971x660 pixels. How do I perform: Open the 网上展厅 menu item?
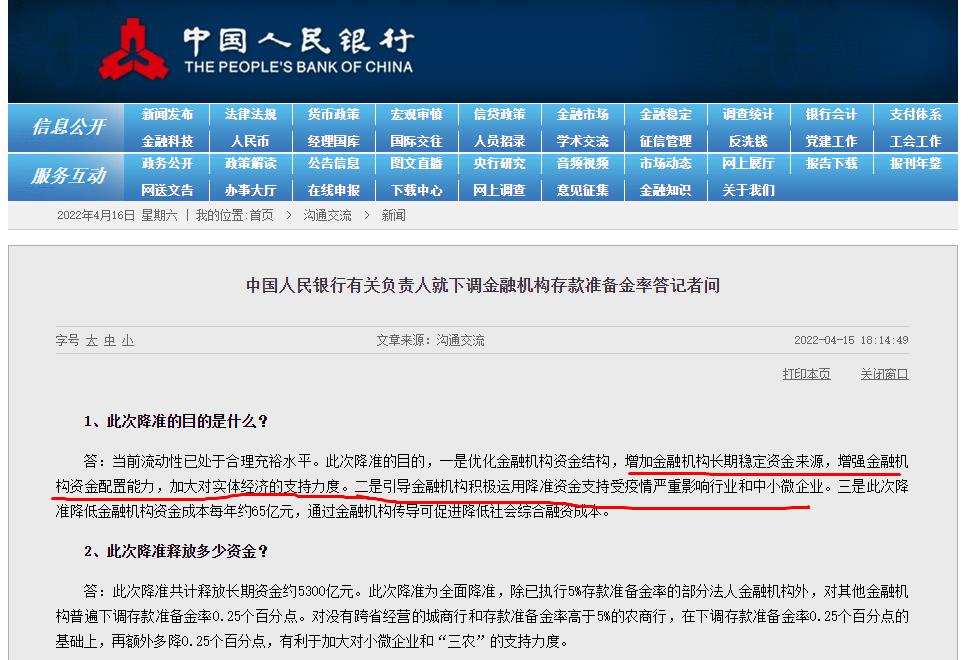coord(748,163)
